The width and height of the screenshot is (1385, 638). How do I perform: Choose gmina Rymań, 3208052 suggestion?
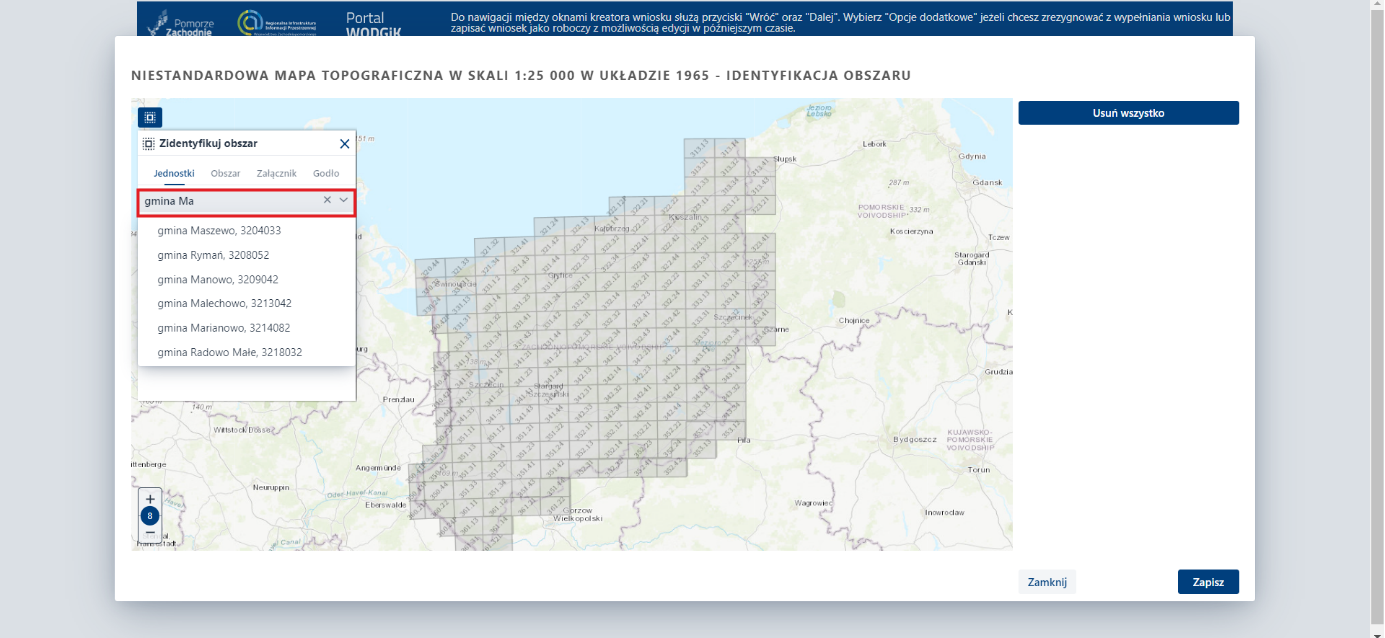pos(213,255)
